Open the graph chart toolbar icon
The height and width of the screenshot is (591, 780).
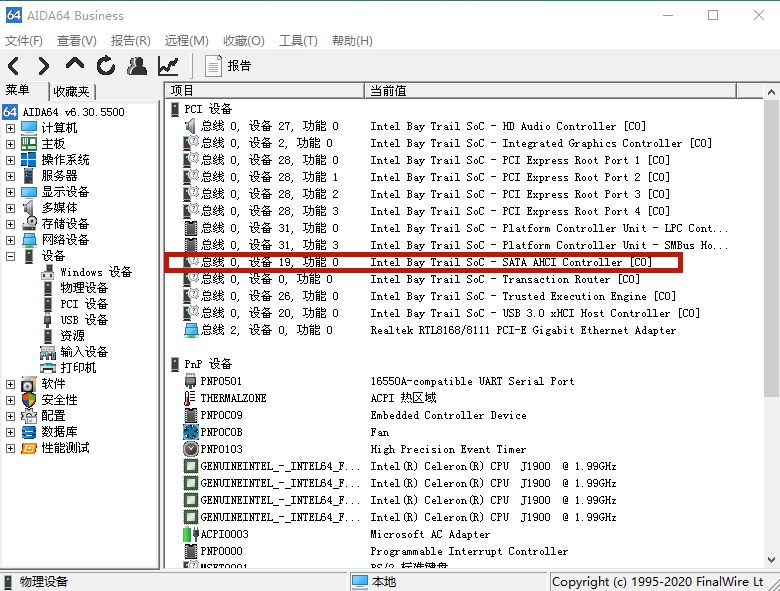point(168,66)
